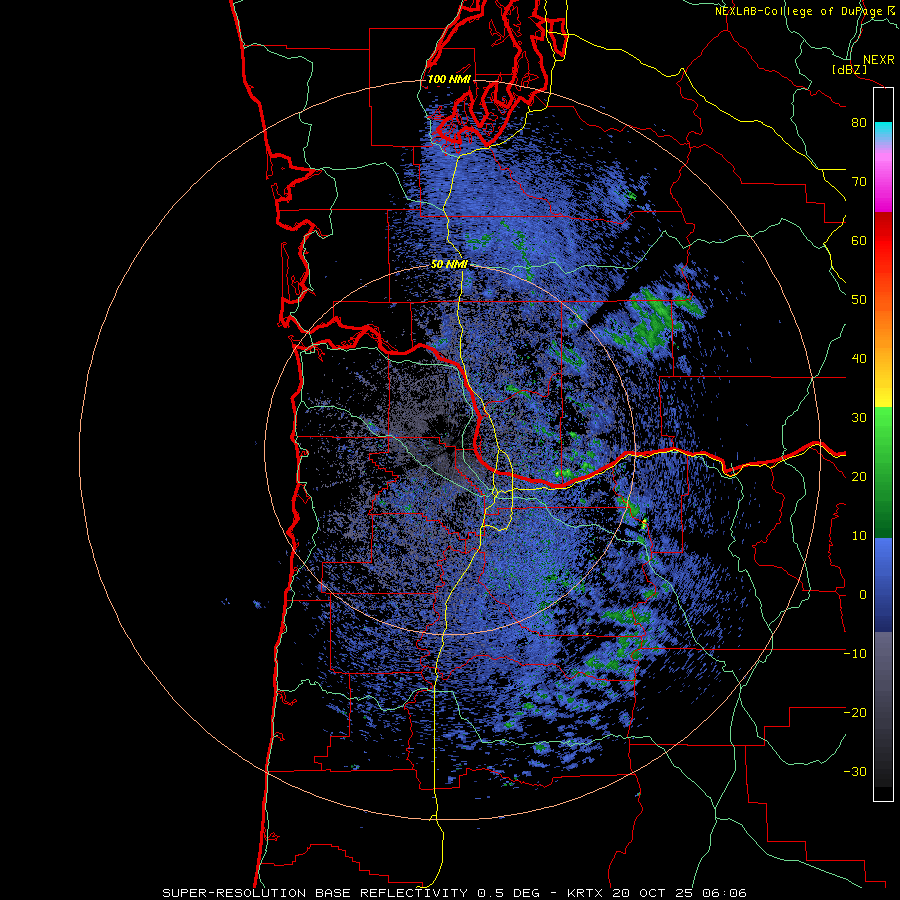Click the blue segment of the color bar
The image size is (900, 900).
point(883,584)
